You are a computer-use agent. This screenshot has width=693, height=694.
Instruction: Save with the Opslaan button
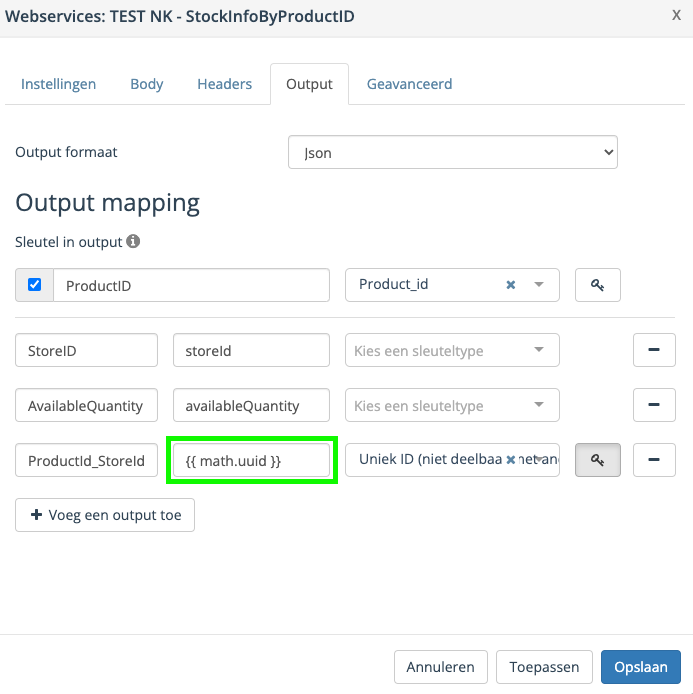tap(640, 666)
